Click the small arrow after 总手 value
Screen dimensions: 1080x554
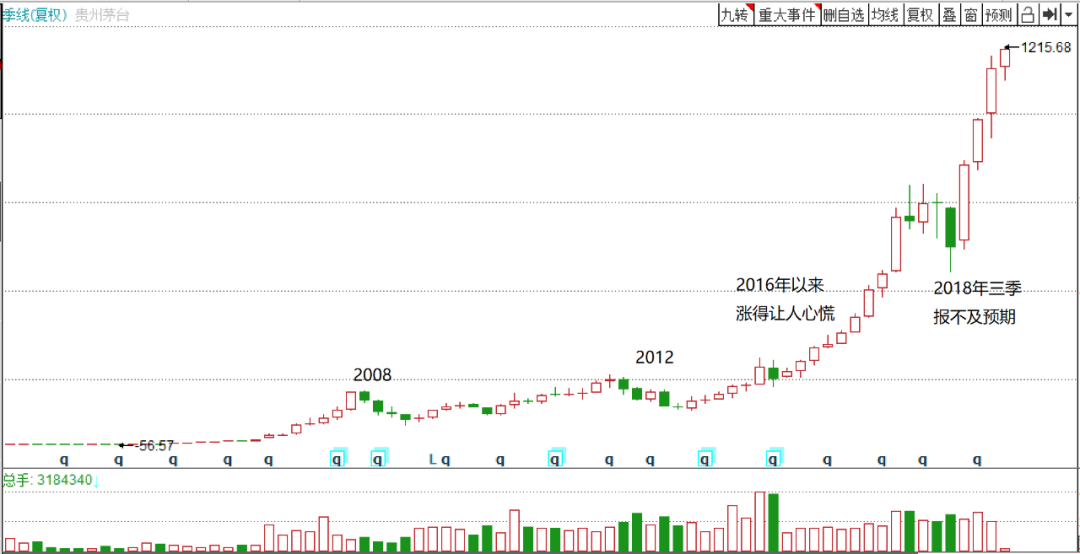click(96, 481)
